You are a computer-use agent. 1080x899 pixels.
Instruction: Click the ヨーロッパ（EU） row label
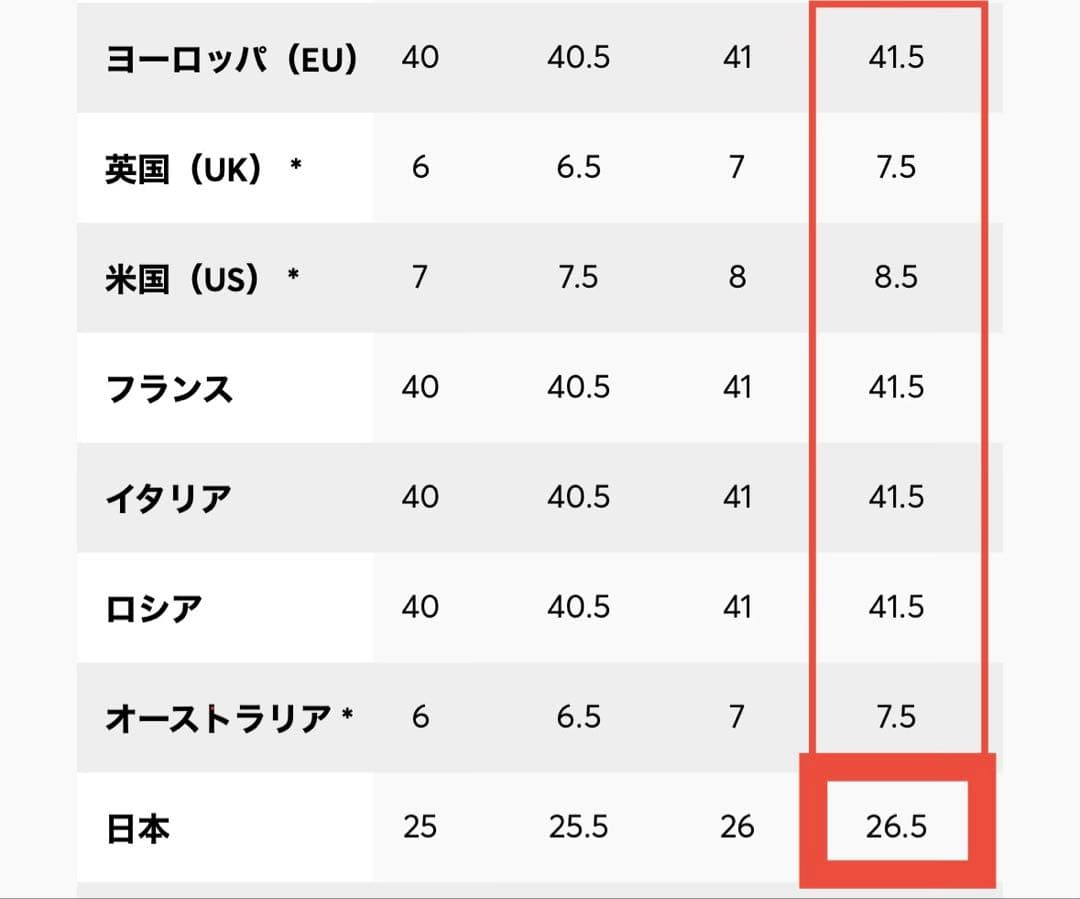(x=231, y=58)
